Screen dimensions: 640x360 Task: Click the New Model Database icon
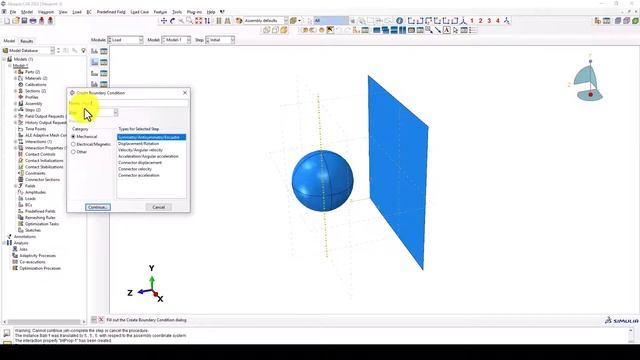click(7, 21)
